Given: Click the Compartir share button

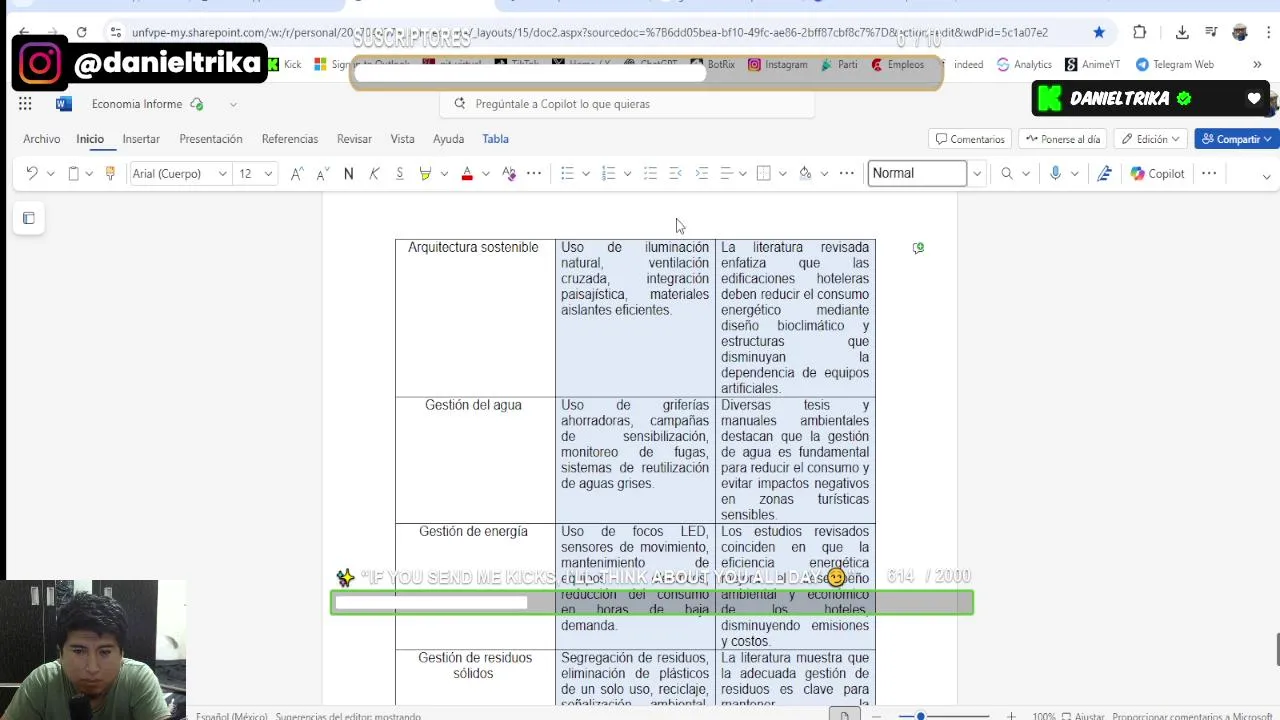Looking at the screenshot, I should tap(1237, 139).
